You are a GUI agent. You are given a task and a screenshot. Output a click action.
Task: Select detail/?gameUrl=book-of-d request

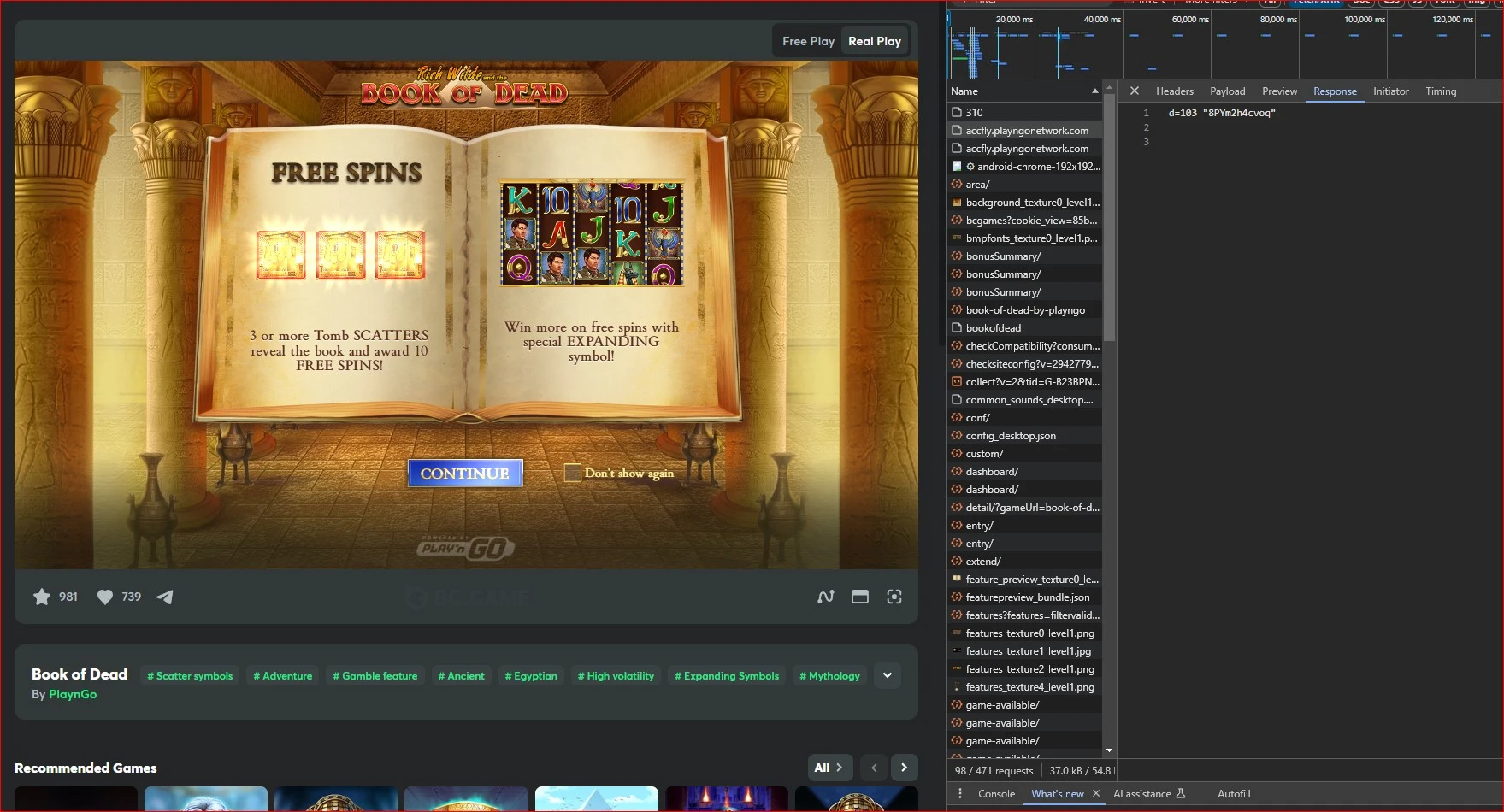point(1024,507)
